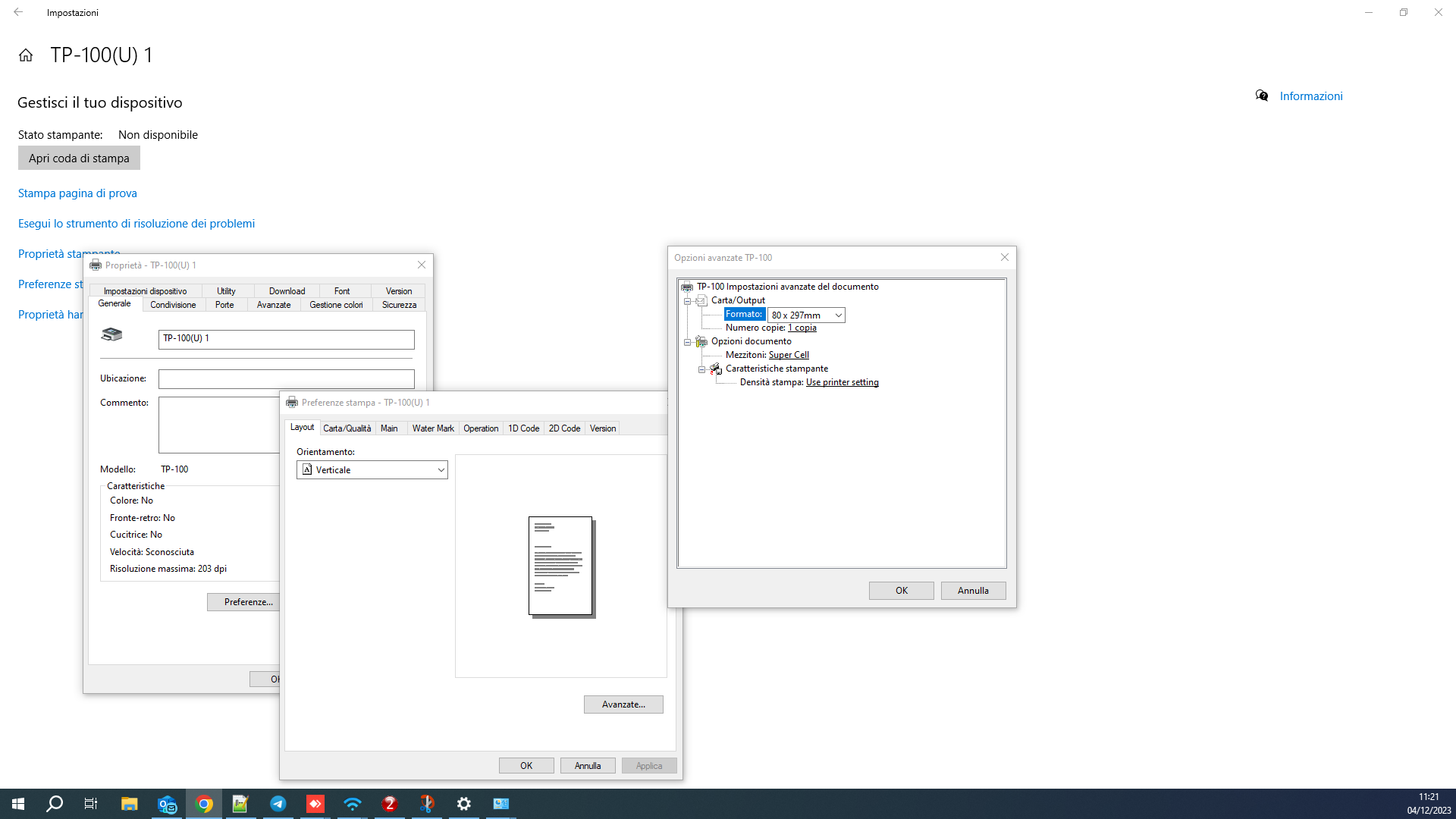Open the Informazioni link
Viewport: 1456px width, 819px height.
click(1311, 96)
